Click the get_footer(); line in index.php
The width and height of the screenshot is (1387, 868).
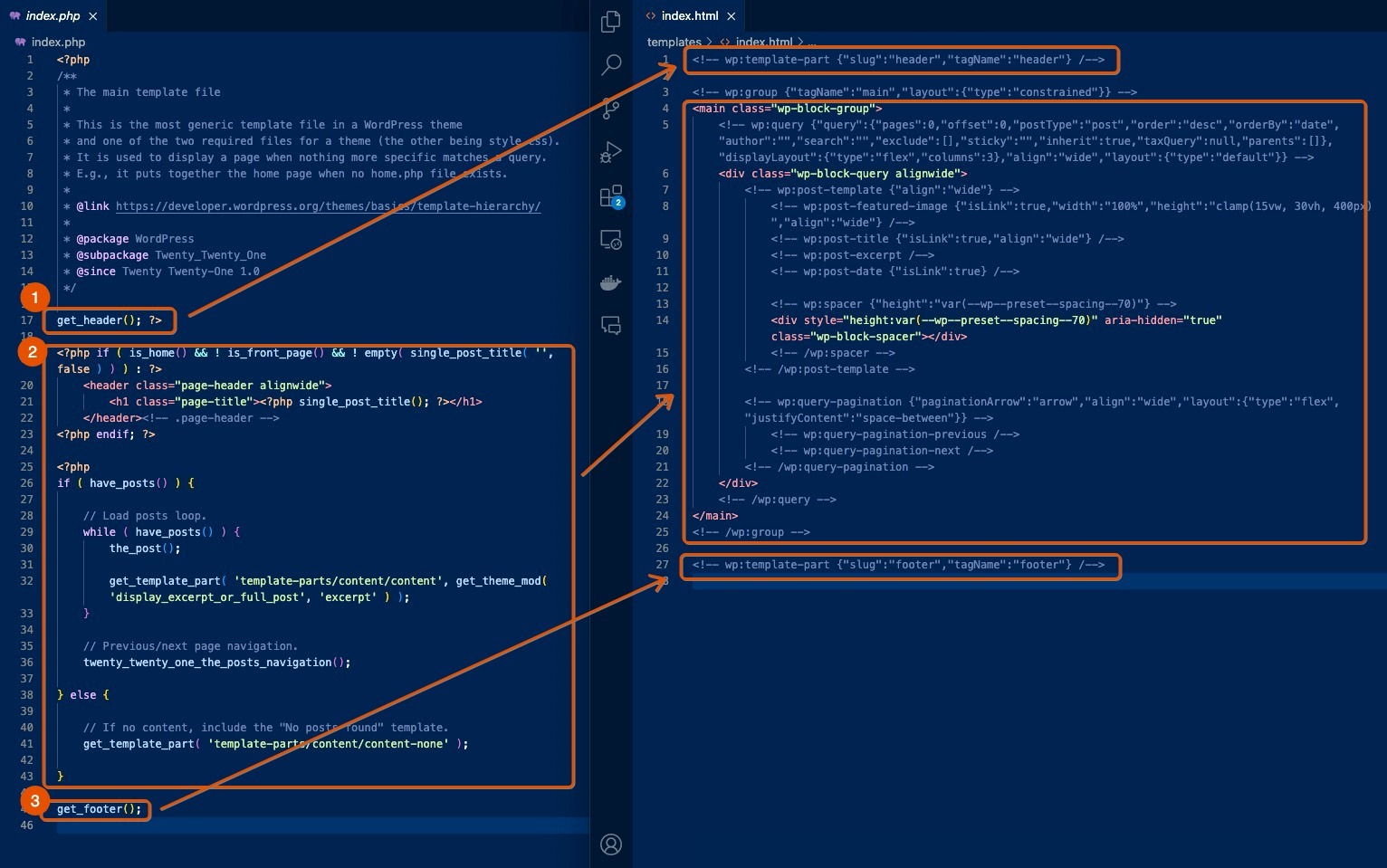100,809
